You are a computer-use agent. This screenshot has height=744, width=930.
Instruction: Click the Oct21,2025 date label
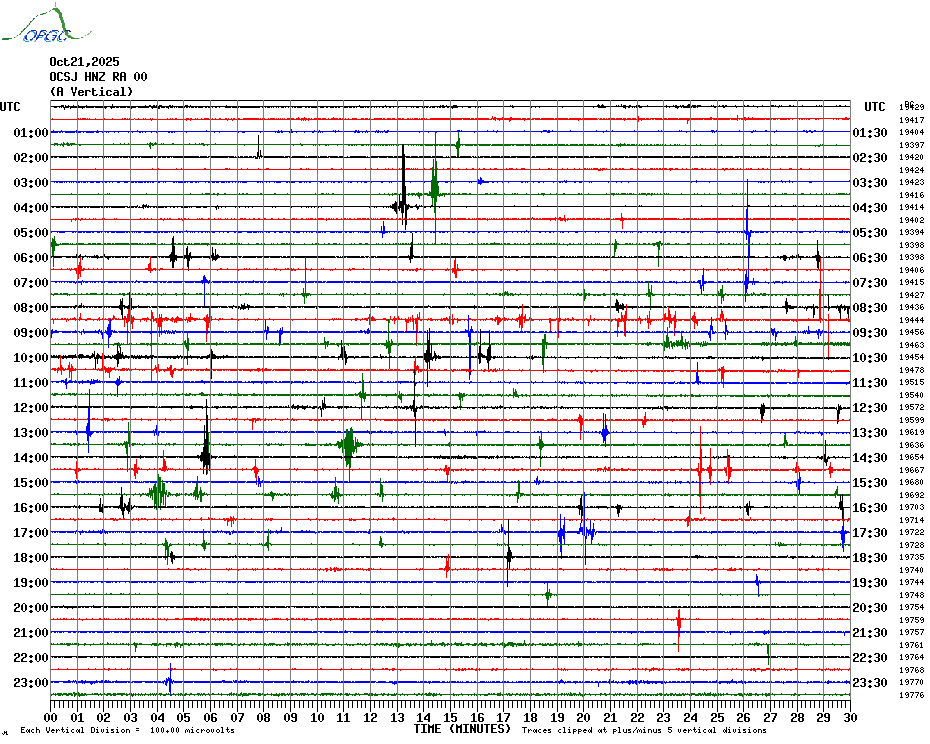coord(84,62)
